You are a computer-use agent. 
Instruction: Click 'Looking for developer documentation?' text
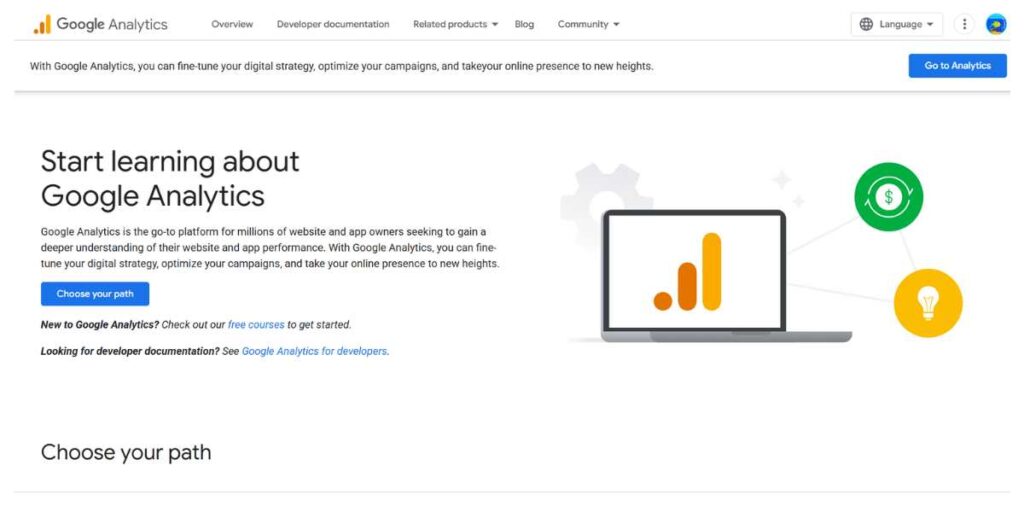pyautogui.click(x=130, y=351)
